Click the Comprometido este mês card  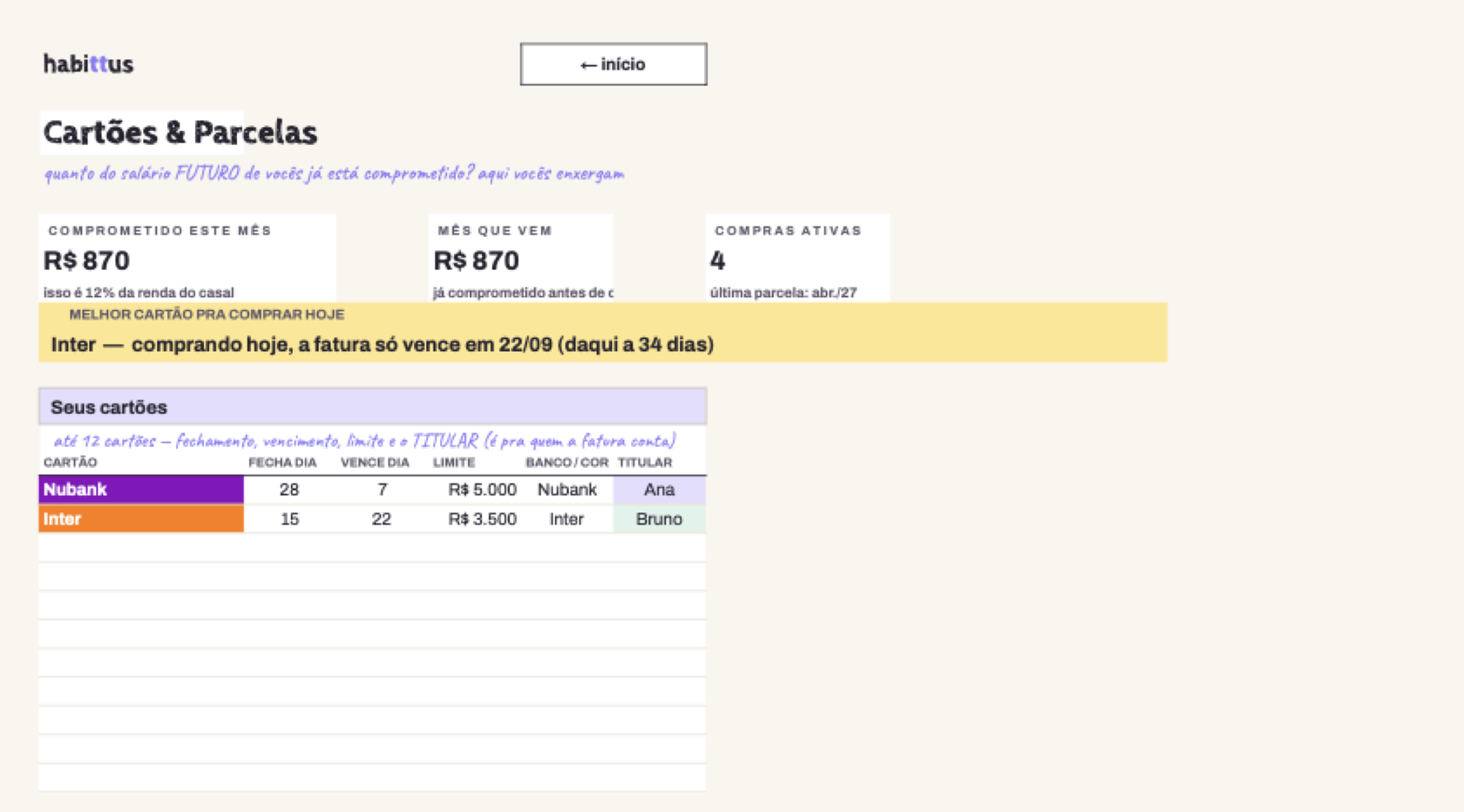187,259
